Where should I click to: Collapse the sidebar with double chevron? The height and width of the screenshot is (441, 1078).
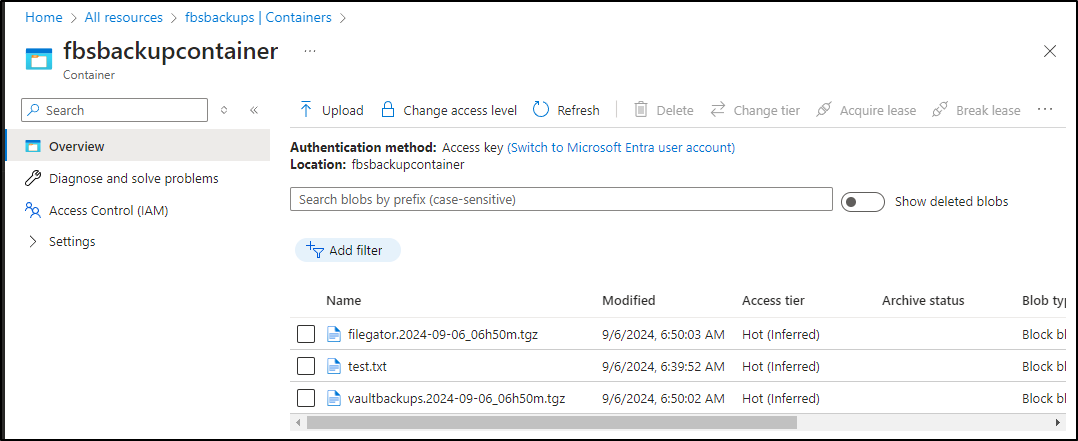click(x=254, y=110)
